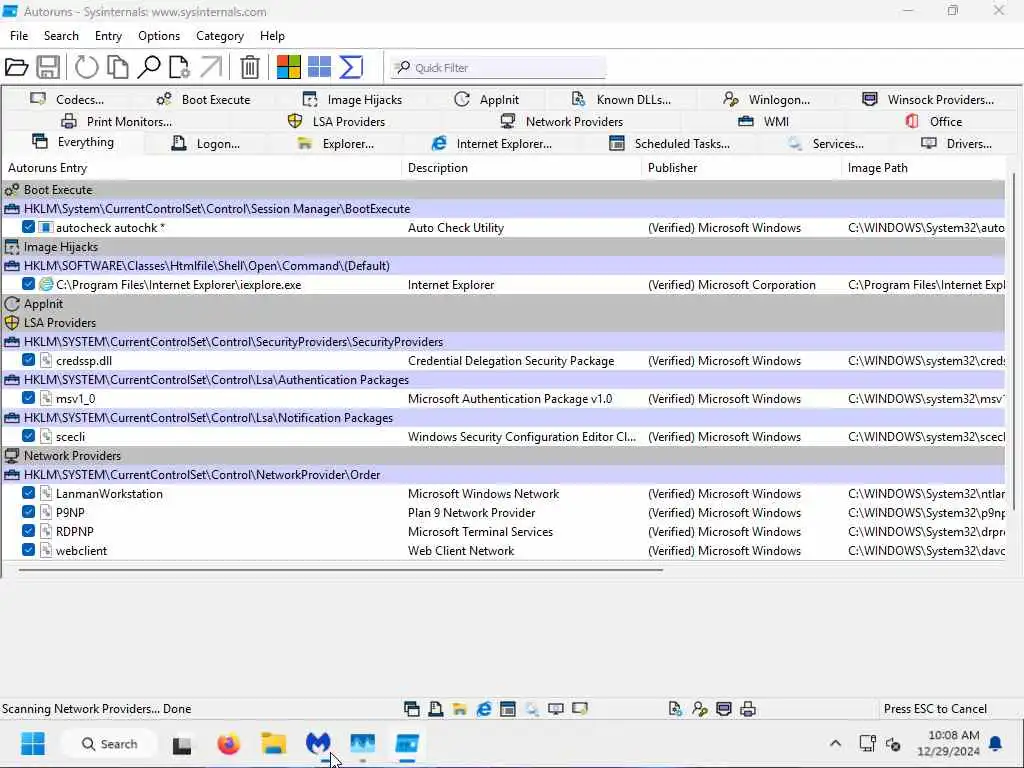This screenshot has height=768, width=1024.
Task: Click the Copy toolbar icon
Action: pyautogui.click(x=118, y=67)
